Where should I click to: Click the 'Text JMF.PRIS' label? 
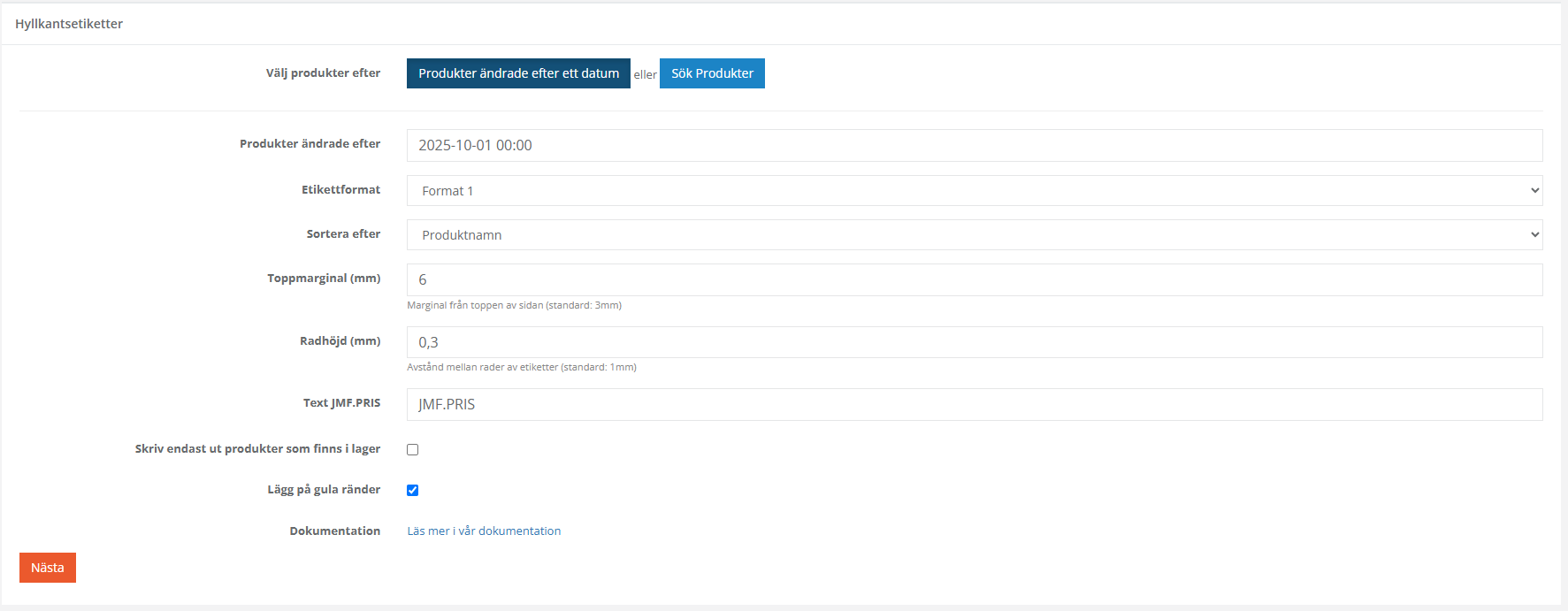click(x=341, y=402)
